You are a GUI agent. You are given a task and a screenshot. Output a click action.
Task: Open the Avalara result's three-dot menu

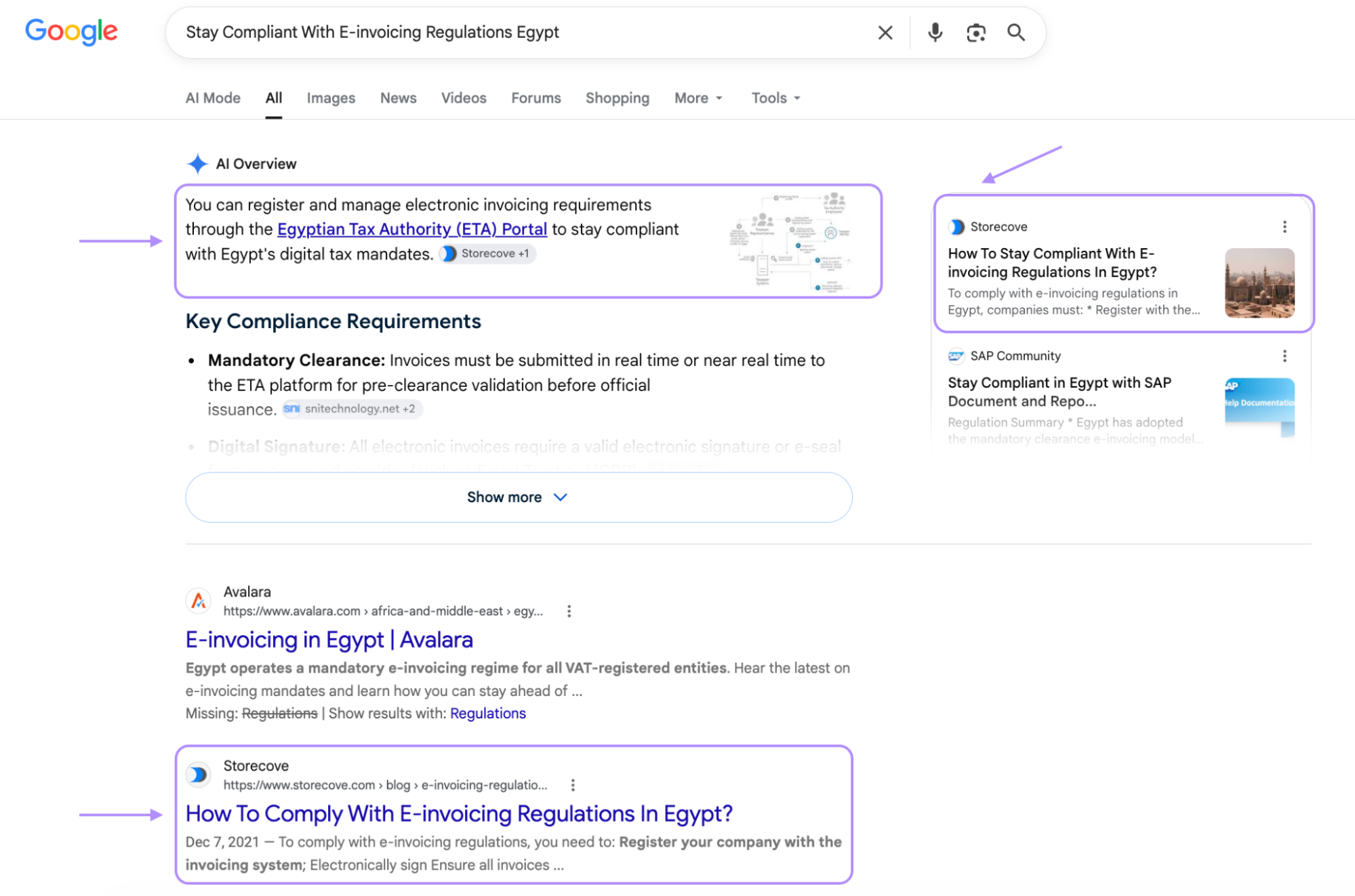point(569,611)
